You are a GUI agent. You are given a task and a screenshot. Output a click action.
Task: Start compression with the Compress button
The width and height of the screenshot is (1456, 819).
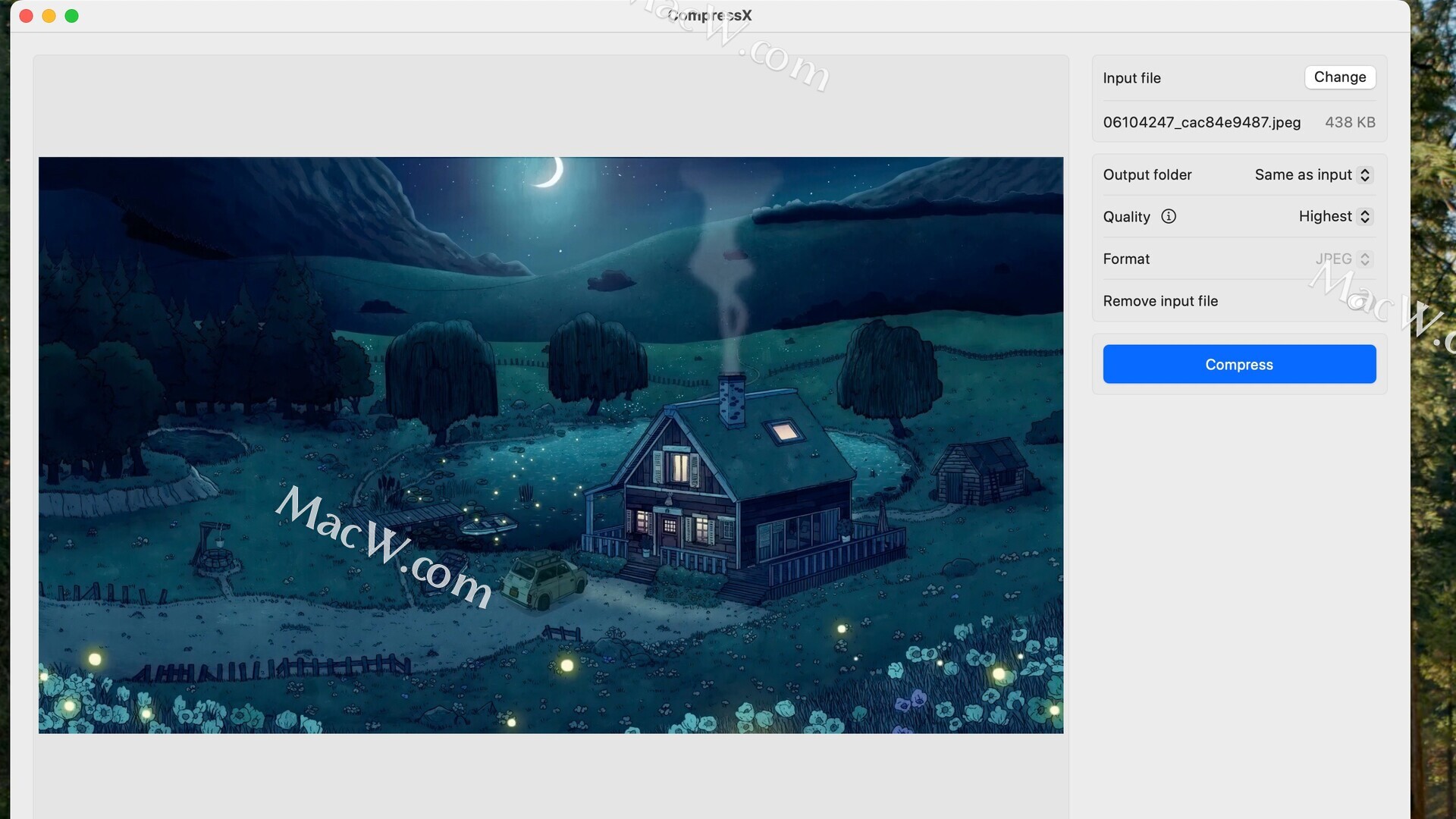pos(1239,364)
